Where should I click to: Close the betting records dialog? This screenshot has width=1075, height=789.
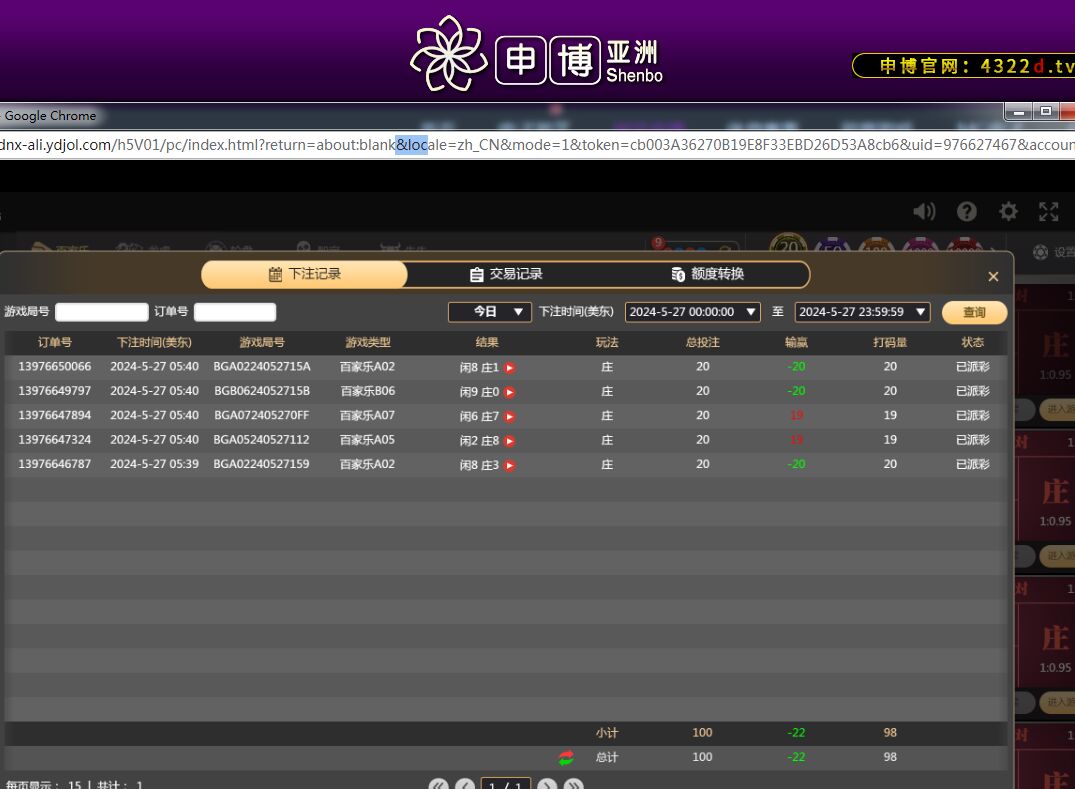pyautogui.click(x=993, y=277)
